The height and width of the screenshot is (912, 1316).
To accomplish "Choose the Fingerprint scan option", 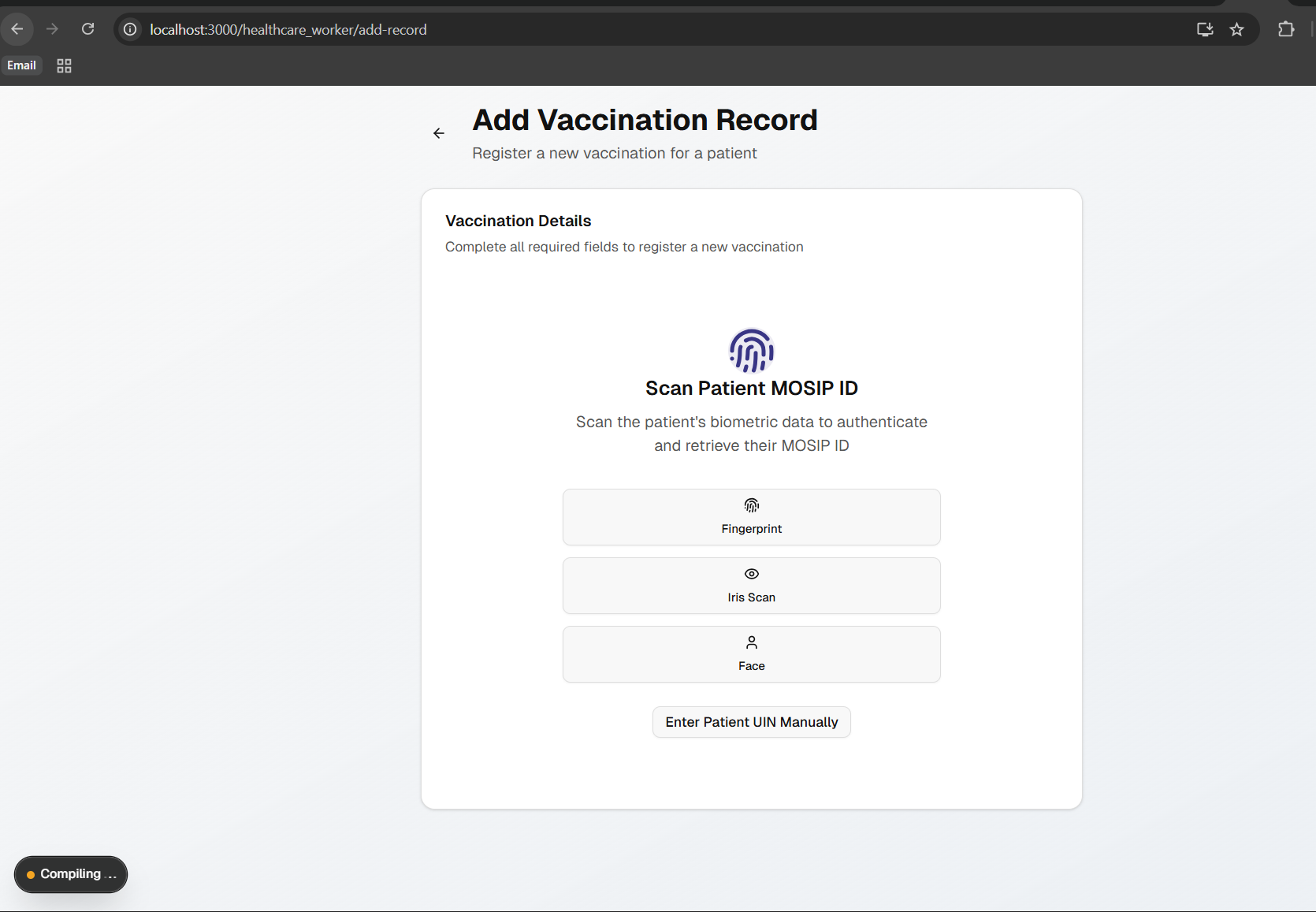I will click(x=752, y=517).
